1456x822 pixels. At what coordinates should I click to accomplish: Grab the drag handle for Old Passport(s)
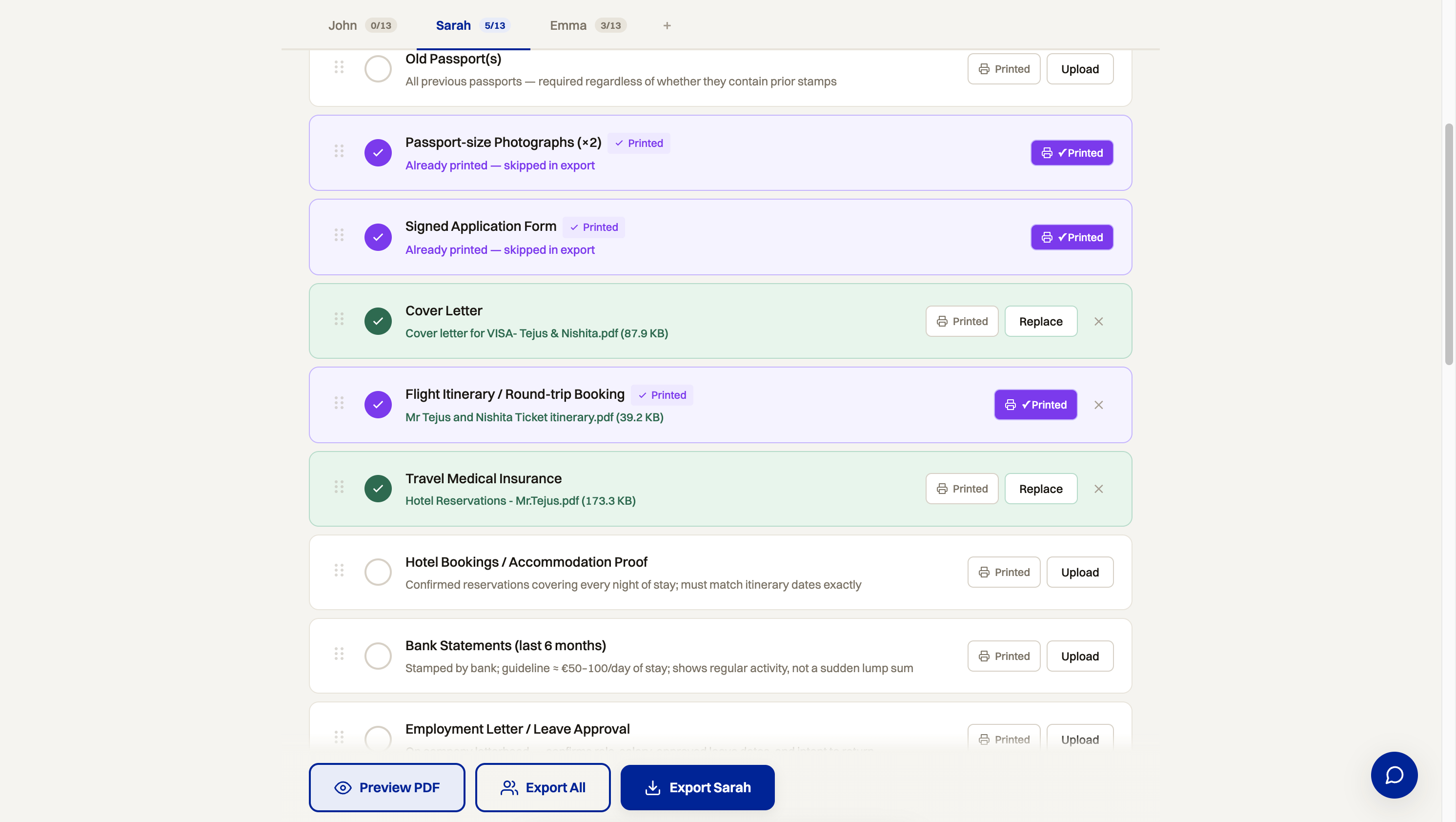pos(339,67)
